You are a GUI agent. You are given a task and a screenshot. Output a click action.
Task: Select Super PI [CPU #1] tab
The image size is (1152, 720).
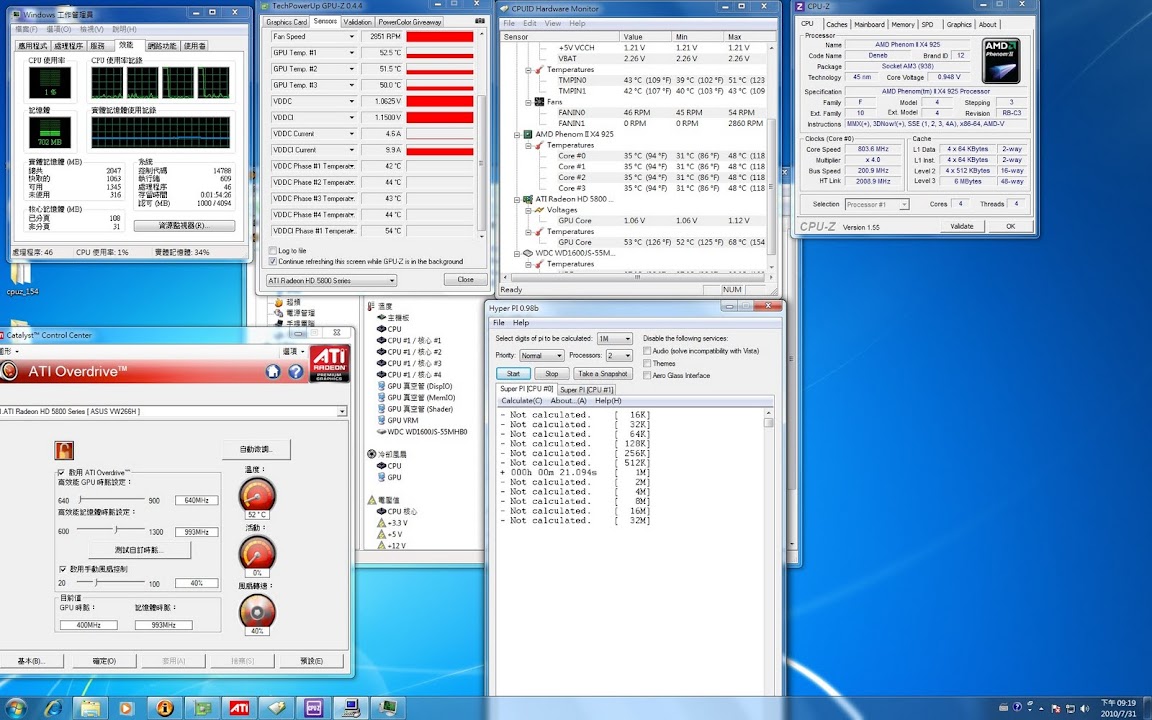point(586,390)
